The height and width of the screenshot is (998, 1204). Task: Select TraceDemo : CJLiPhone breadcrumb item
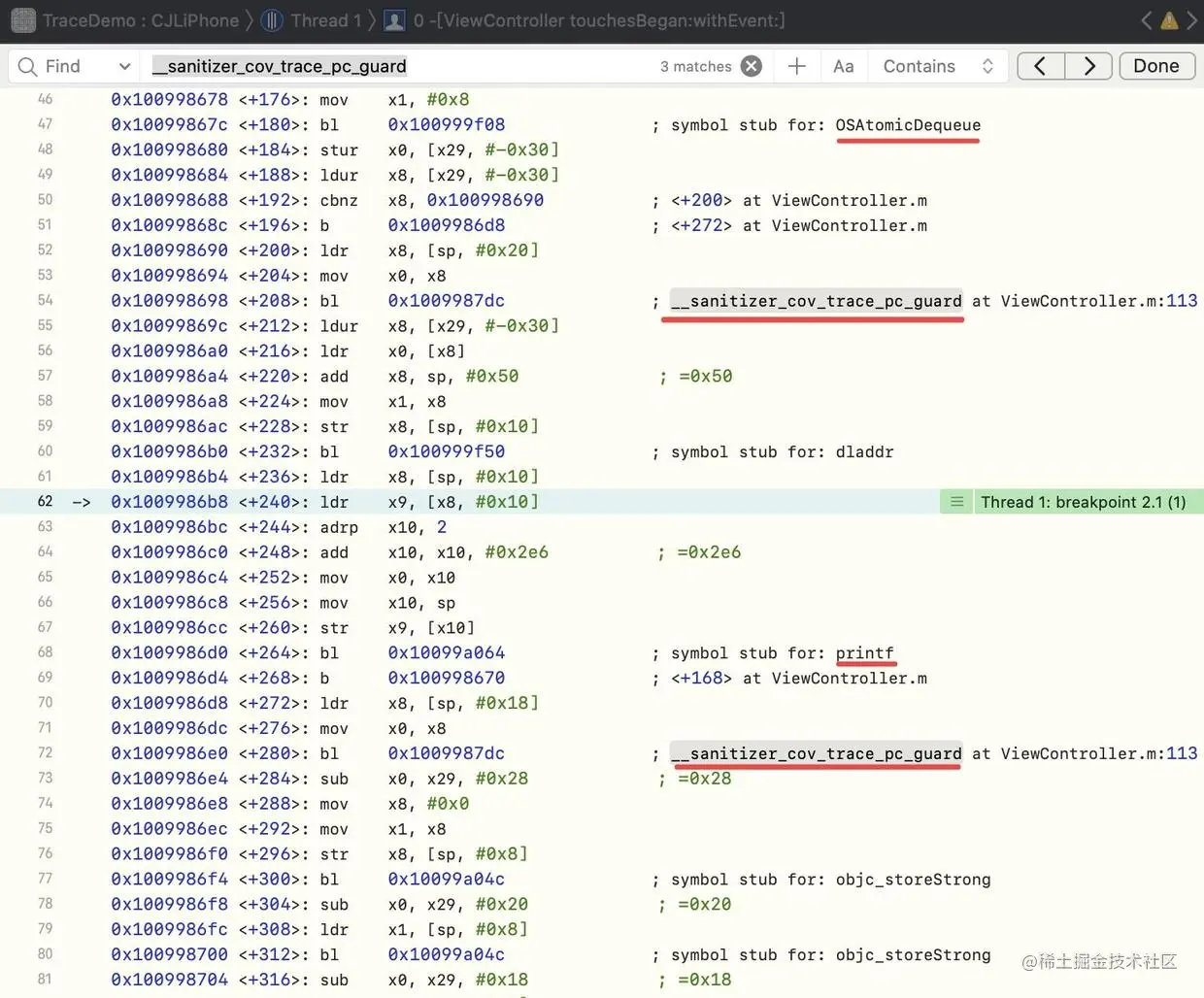(x=141, y=20)
